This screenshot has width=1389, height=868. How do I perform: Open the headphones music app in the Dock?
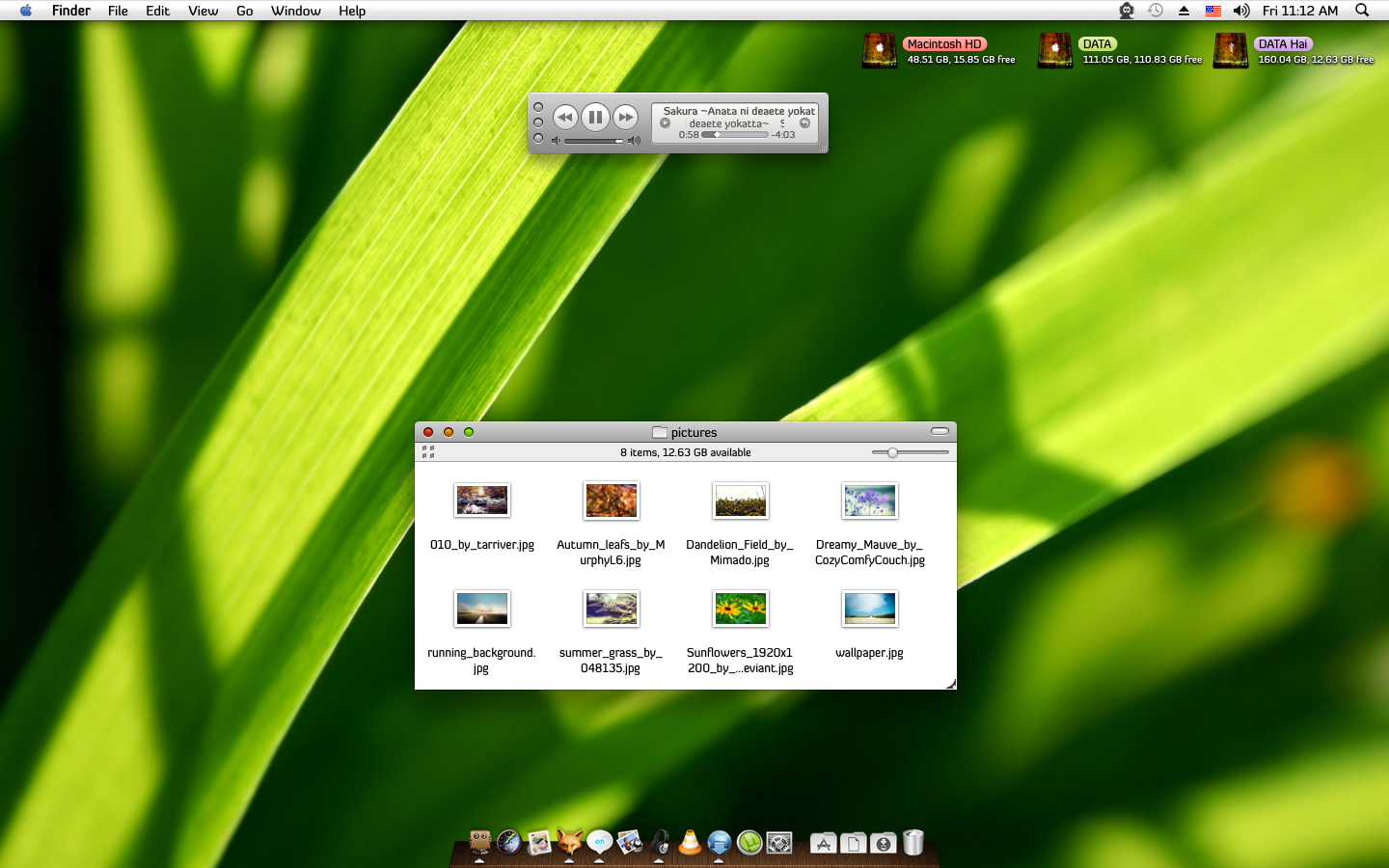click(660, 842)
